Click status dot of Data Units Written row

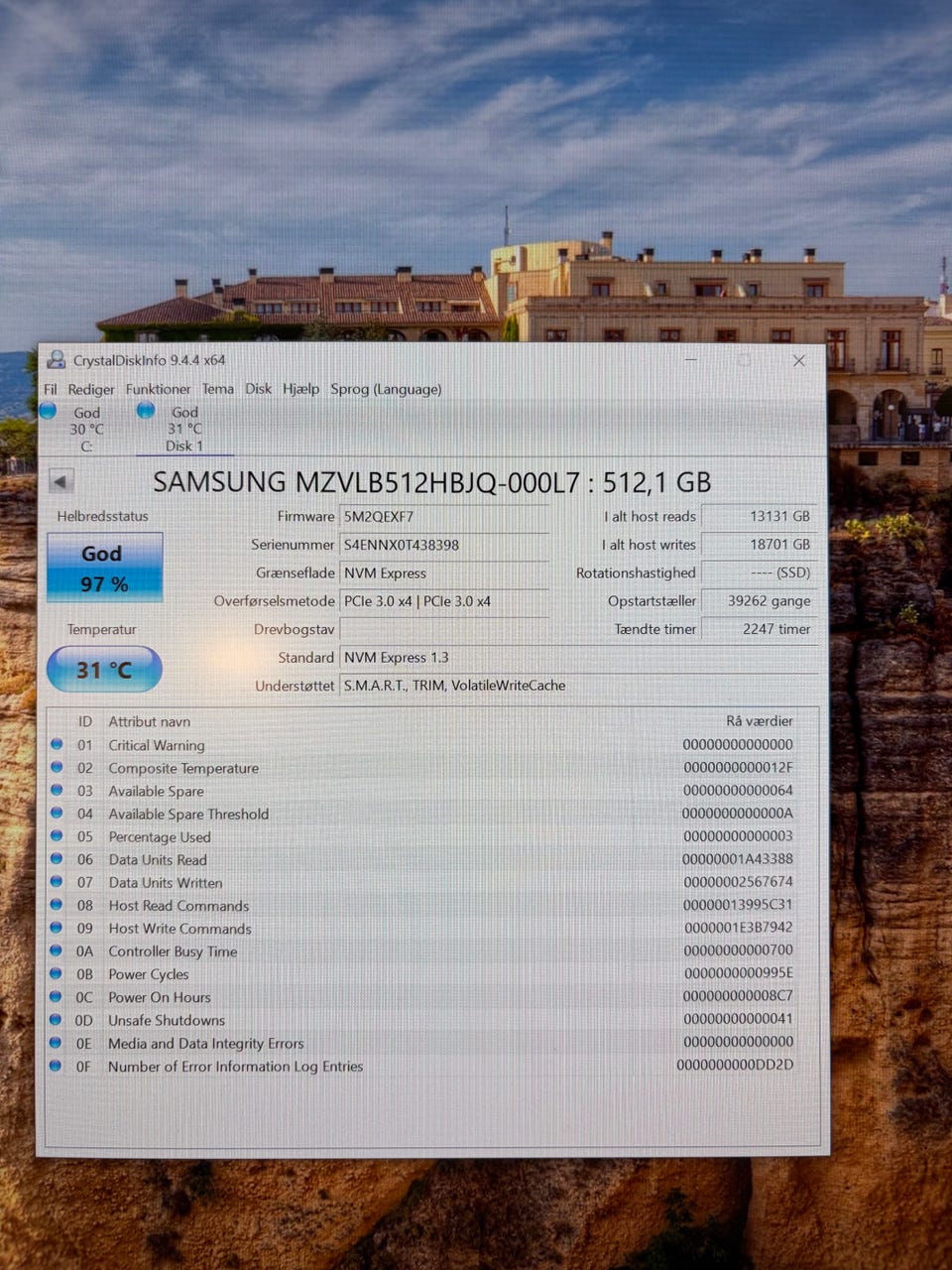[57, 881]
